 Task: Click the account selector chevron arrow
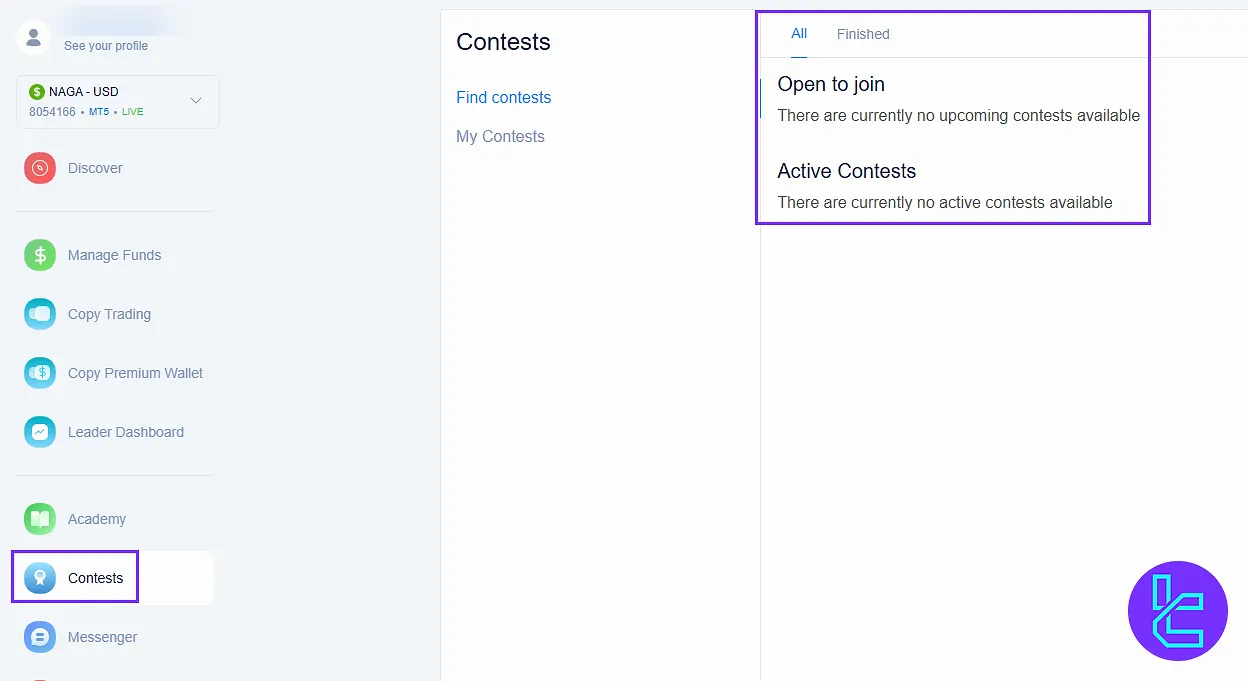pyautogui.click(x=196, y=101)
